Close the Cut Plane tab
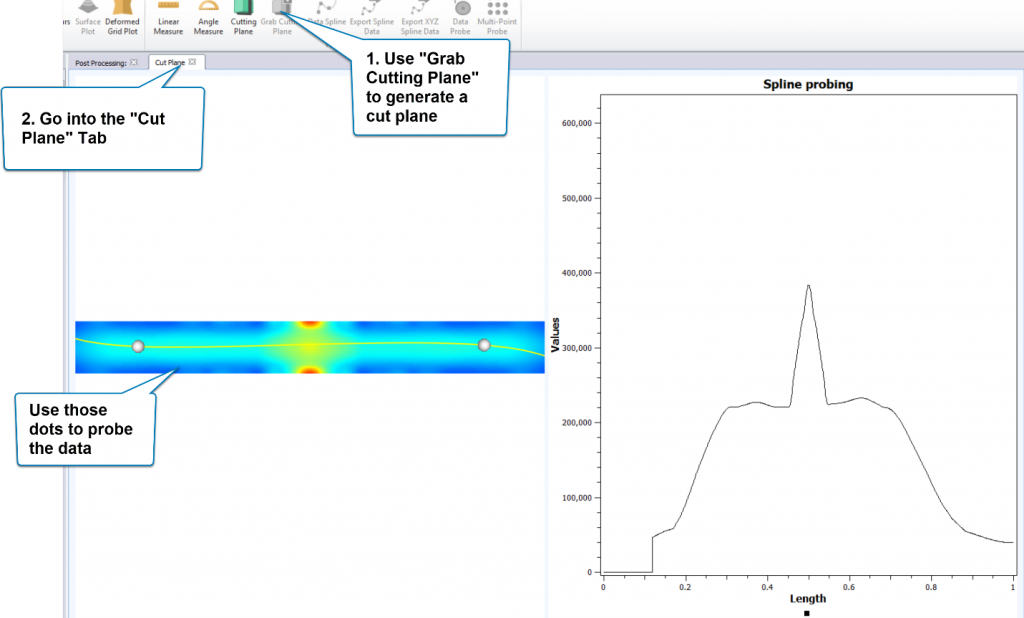Viewport: 1024px width, 618px height. point(192,61)
